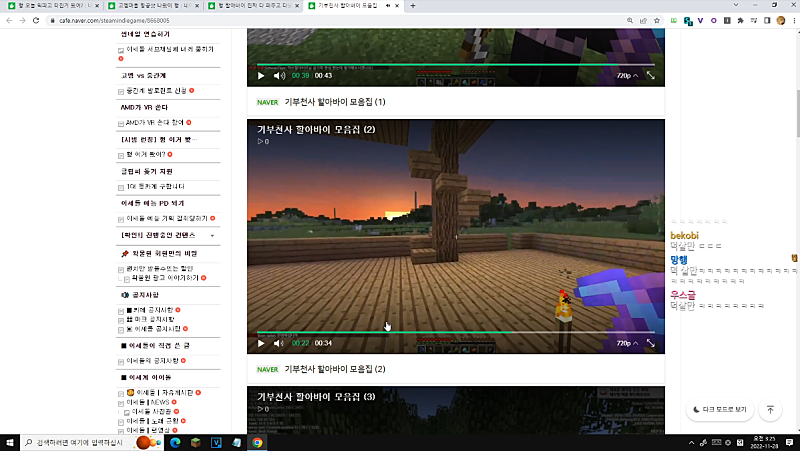The height and width of the screenshot is (451, 800).
Task: Open the 중간계 발로란트 신청 board
Action: click(156, 91)
